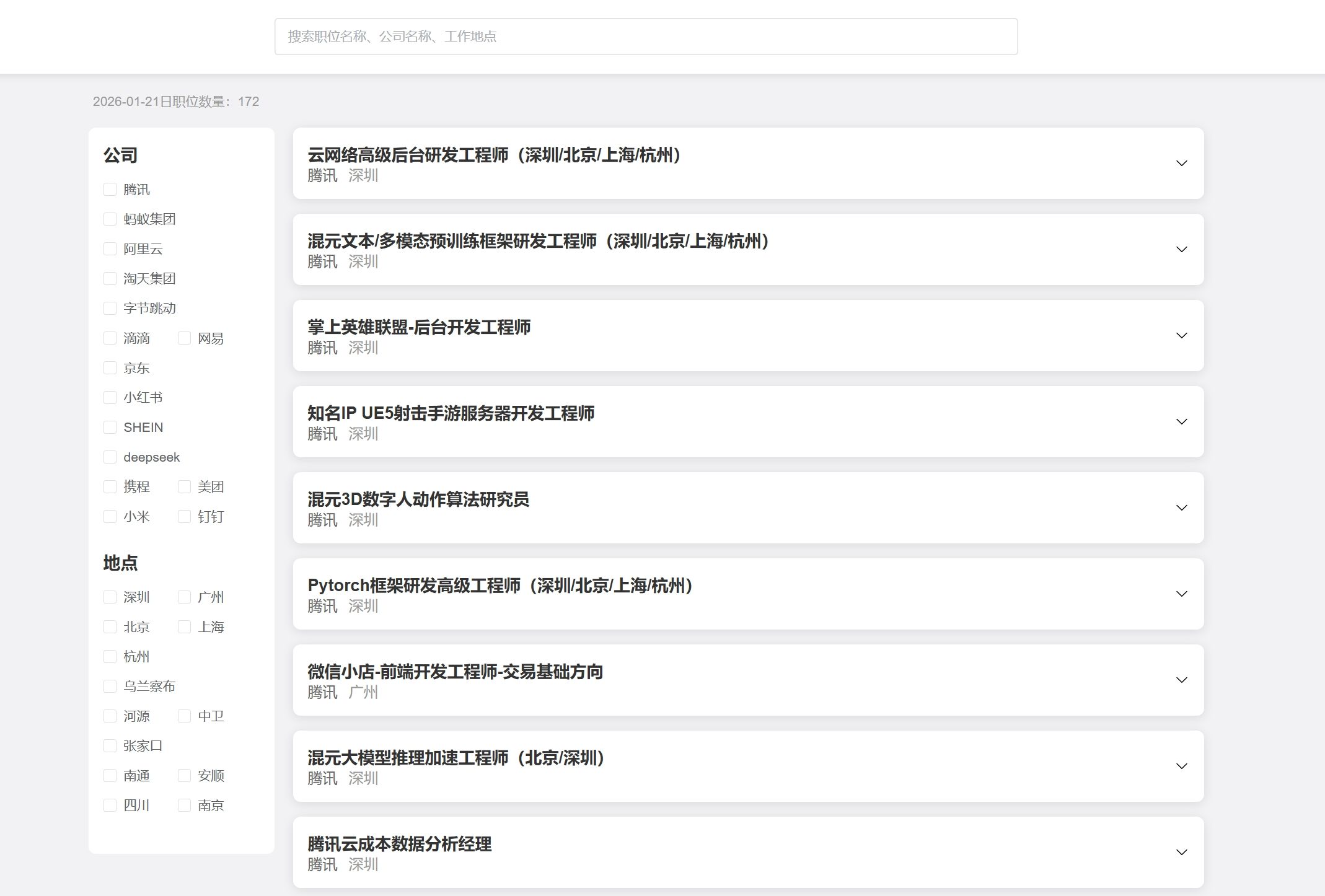Check the 中卫 location filter
This screenshot has height=896, width=1325.
pos(185,716)
